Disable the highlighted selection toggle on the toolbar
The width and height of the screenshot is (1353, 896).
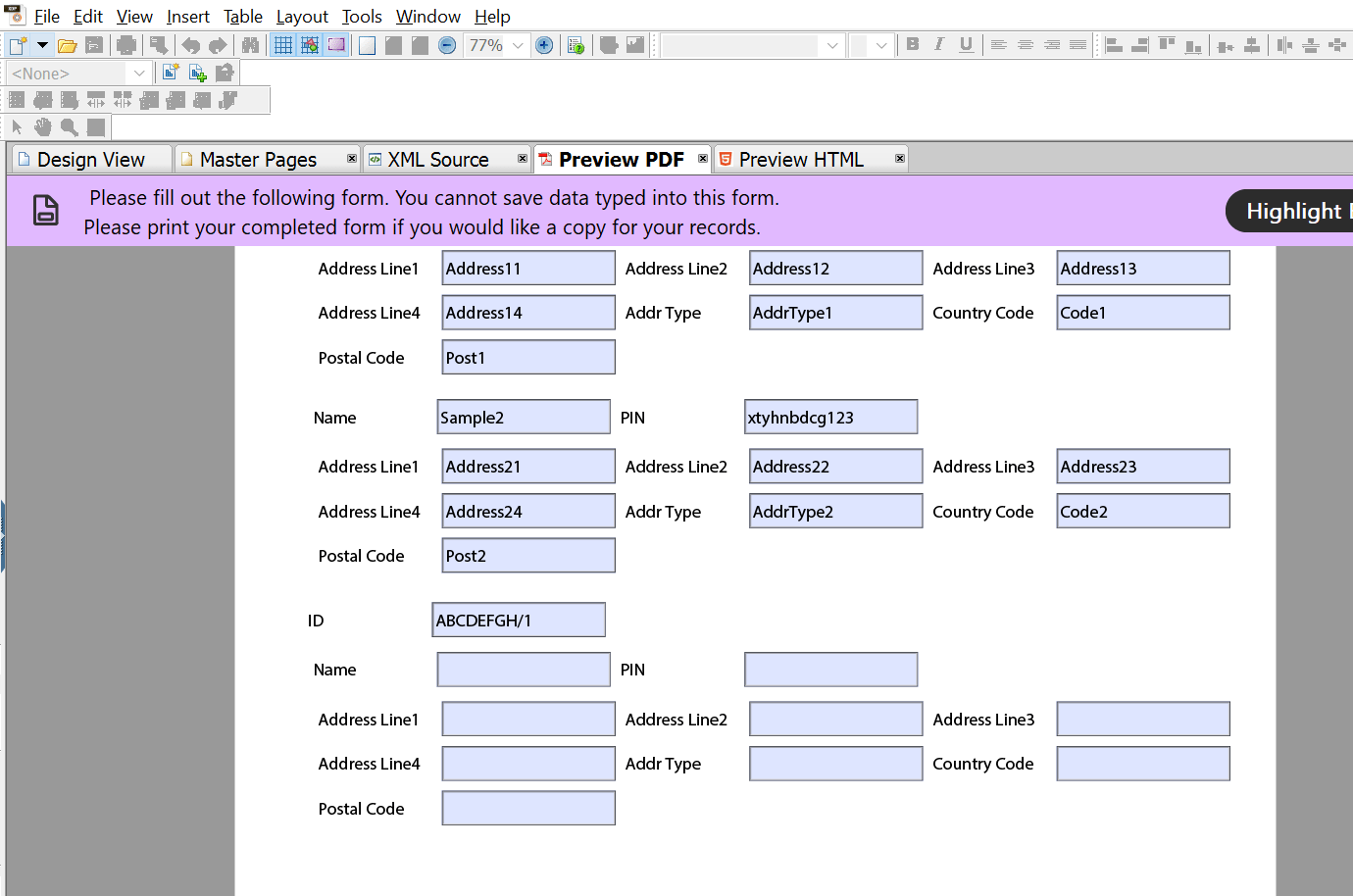click(336, 44)
